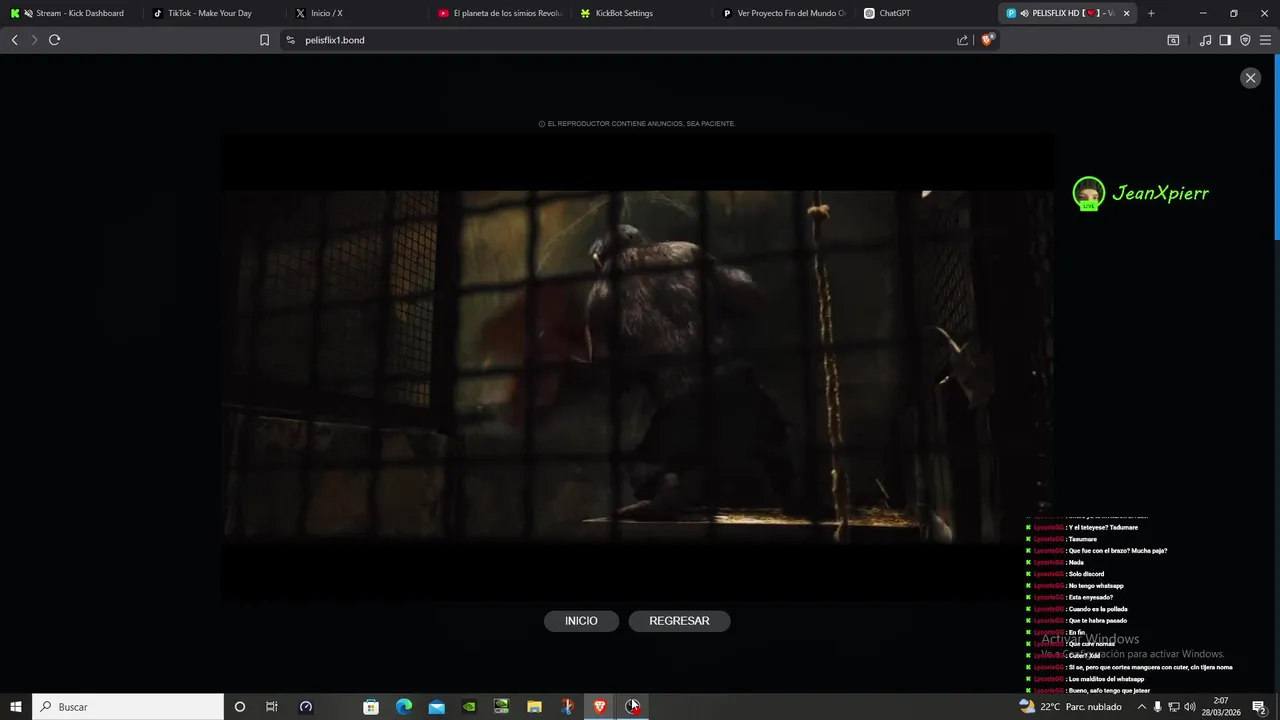Open the first NVIDIA app in taskbar
The width and height of the screenshot is (1280, 720).
(x=469, y=707)
